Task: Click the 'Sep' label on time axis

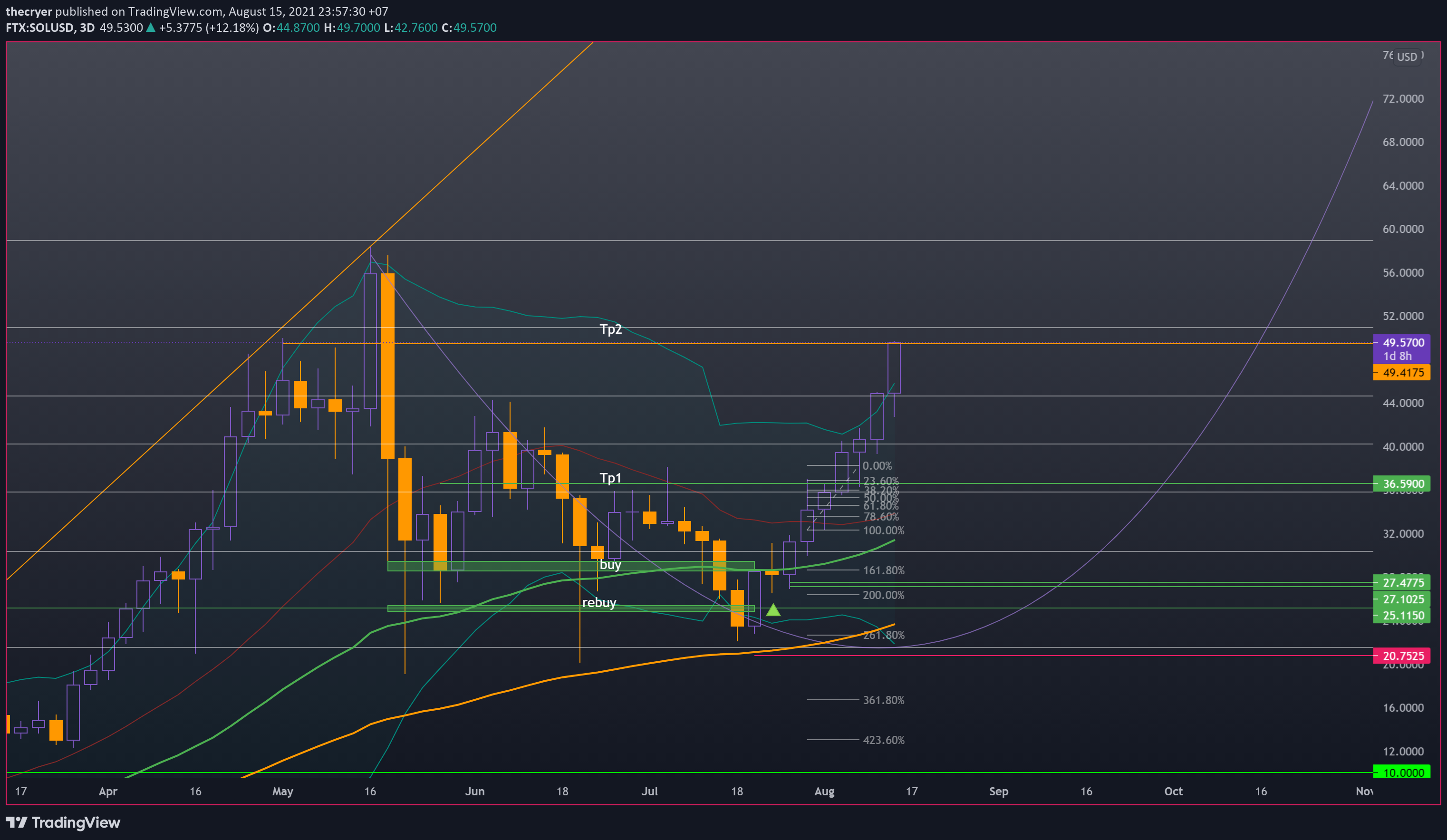Action: click(999, 791)
